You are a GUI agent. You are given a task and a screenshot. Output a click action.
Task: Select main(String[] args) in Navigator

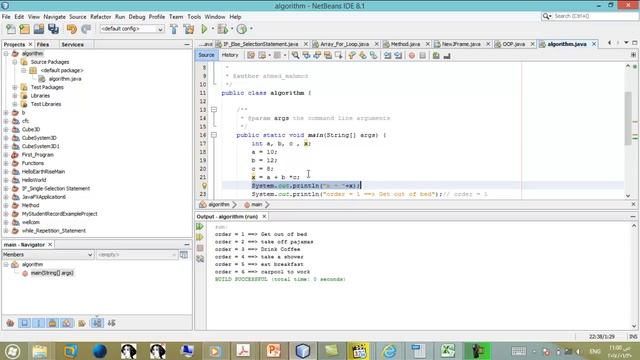(52, 273)
